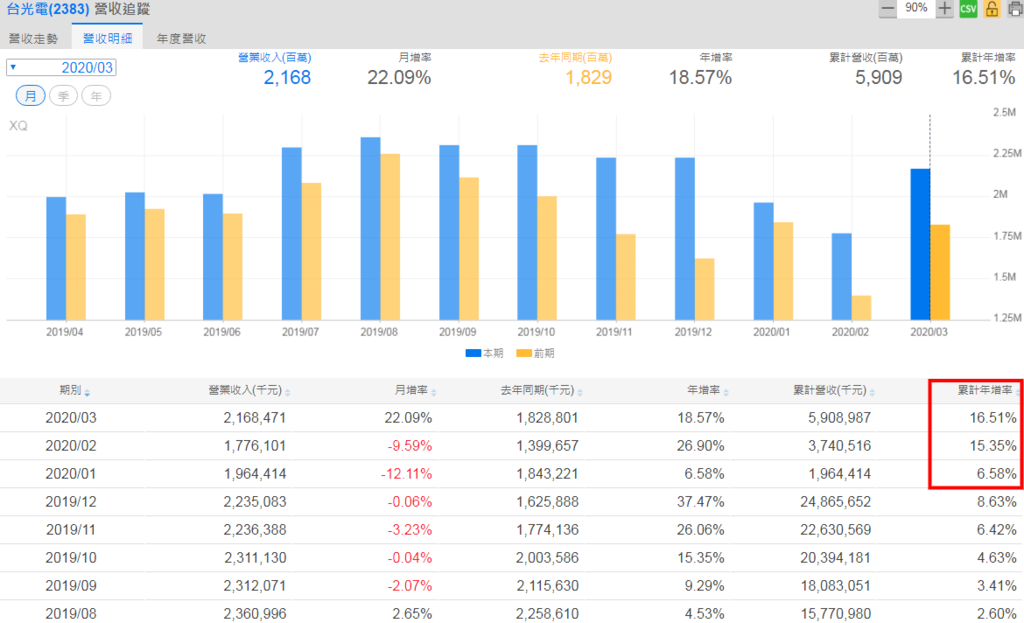Click the revenue cell 1,776,101
Viewport: 1024px width, 623px height.
(255, 446)
